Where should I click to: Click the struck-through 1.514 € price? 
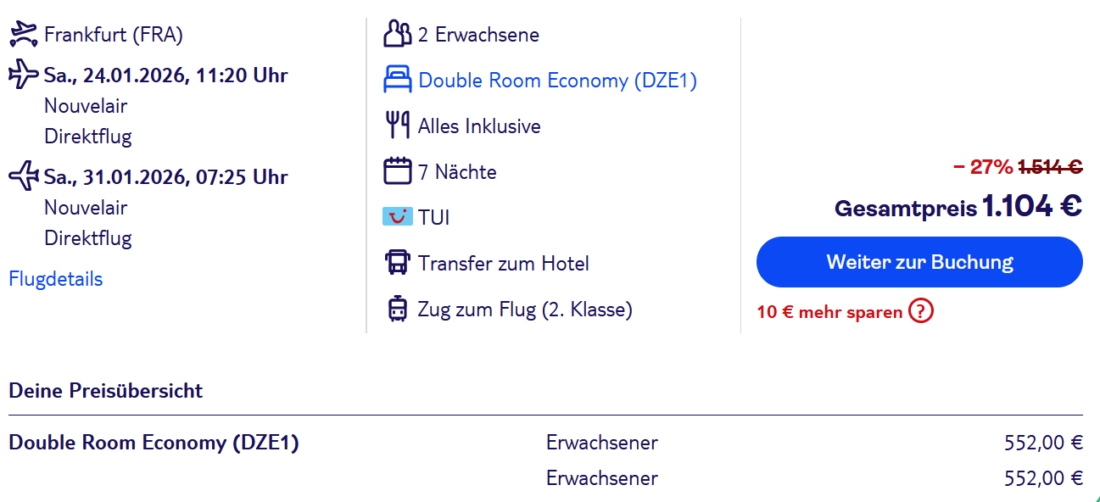[1050, 167]
